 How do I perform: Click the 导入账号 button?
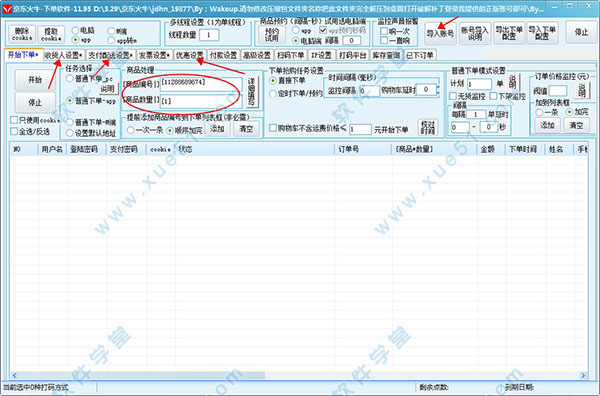(440, 34)
